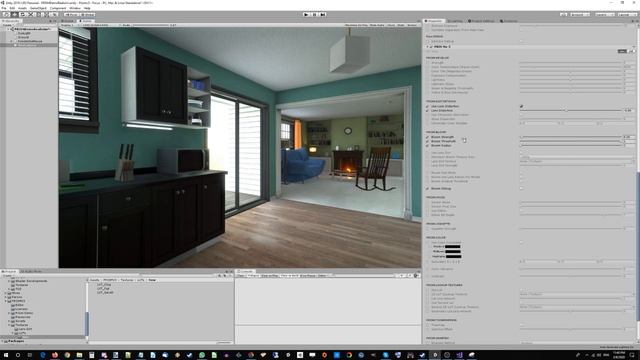
Task: Click the Play button
Action: point(306,14)
